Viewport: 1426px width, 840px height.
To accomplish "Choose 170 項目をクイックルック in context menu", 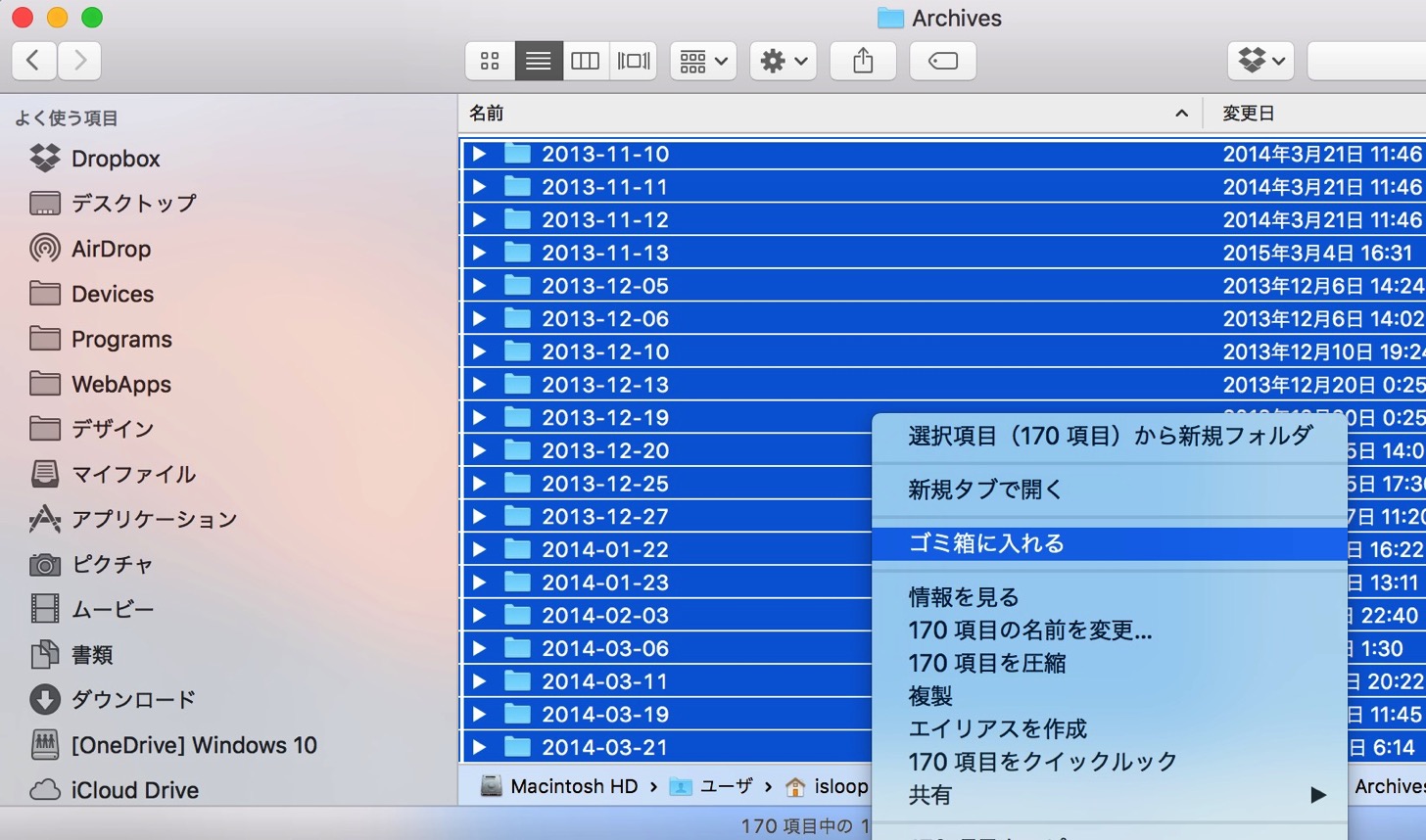I will click(1110, 762).
